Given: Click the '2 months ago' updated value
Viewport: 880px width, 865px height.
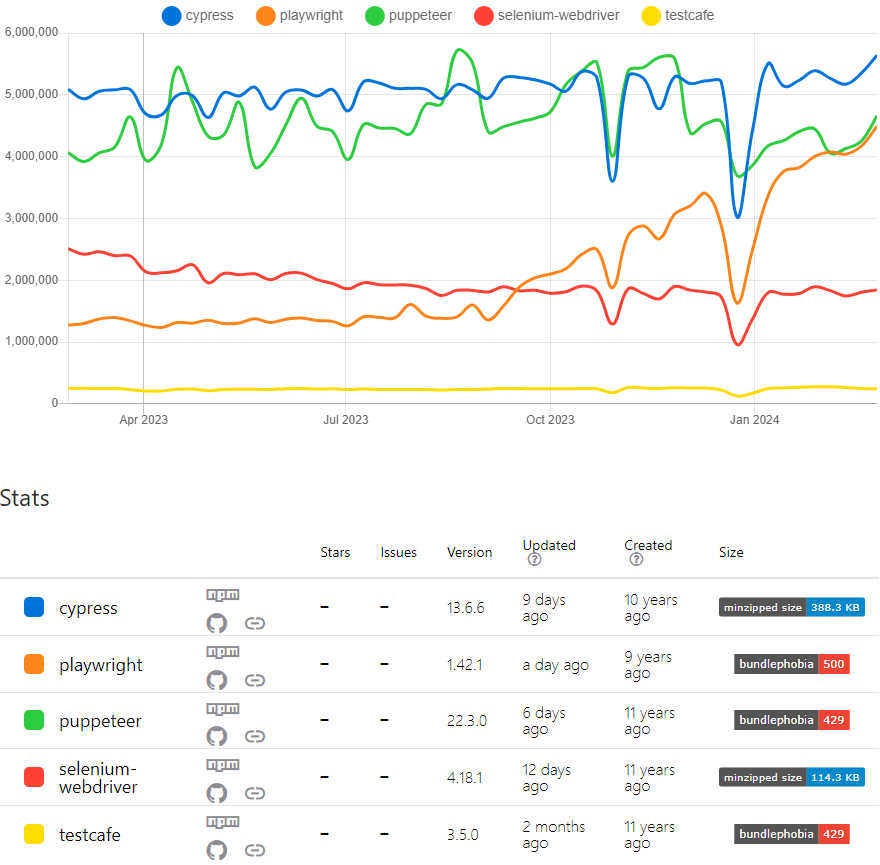Looking at the screenshot, I should click(554, 835).
